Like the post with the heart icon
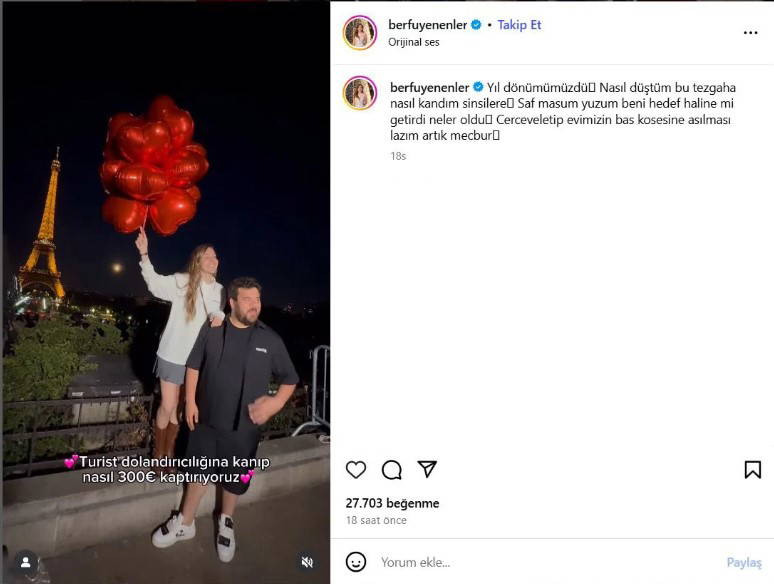 [356, 469]
